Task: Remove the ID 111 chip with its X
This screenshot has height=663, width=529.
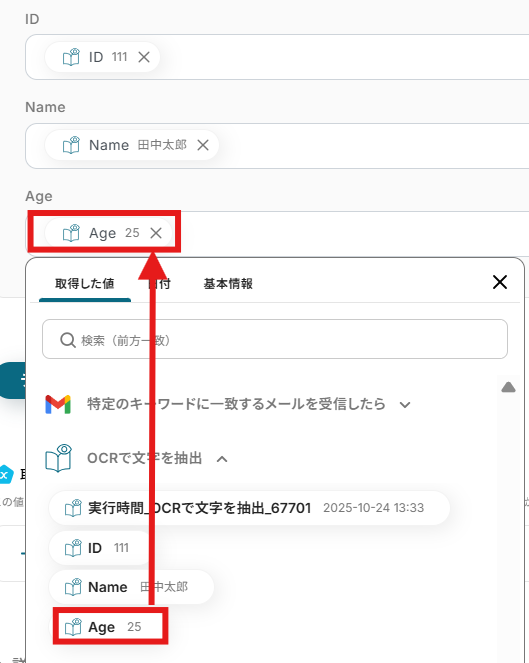Action: (144, 57)
